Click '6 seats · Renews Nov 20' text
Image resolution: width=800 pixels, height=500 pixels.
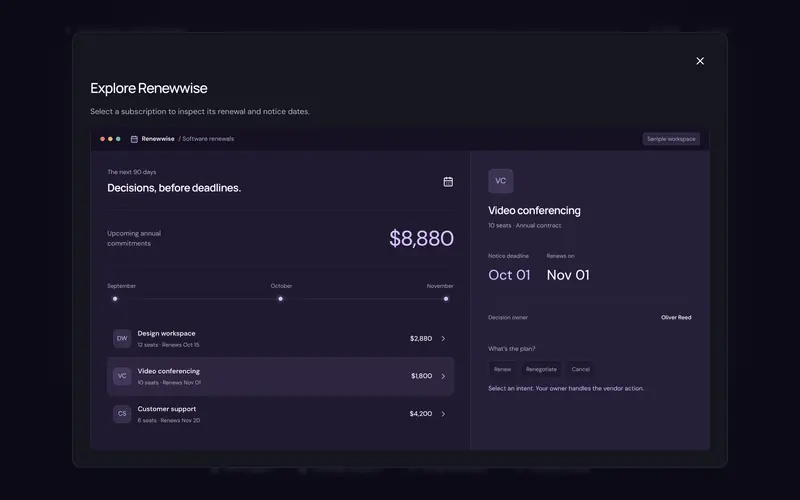[x=168, y=420]
